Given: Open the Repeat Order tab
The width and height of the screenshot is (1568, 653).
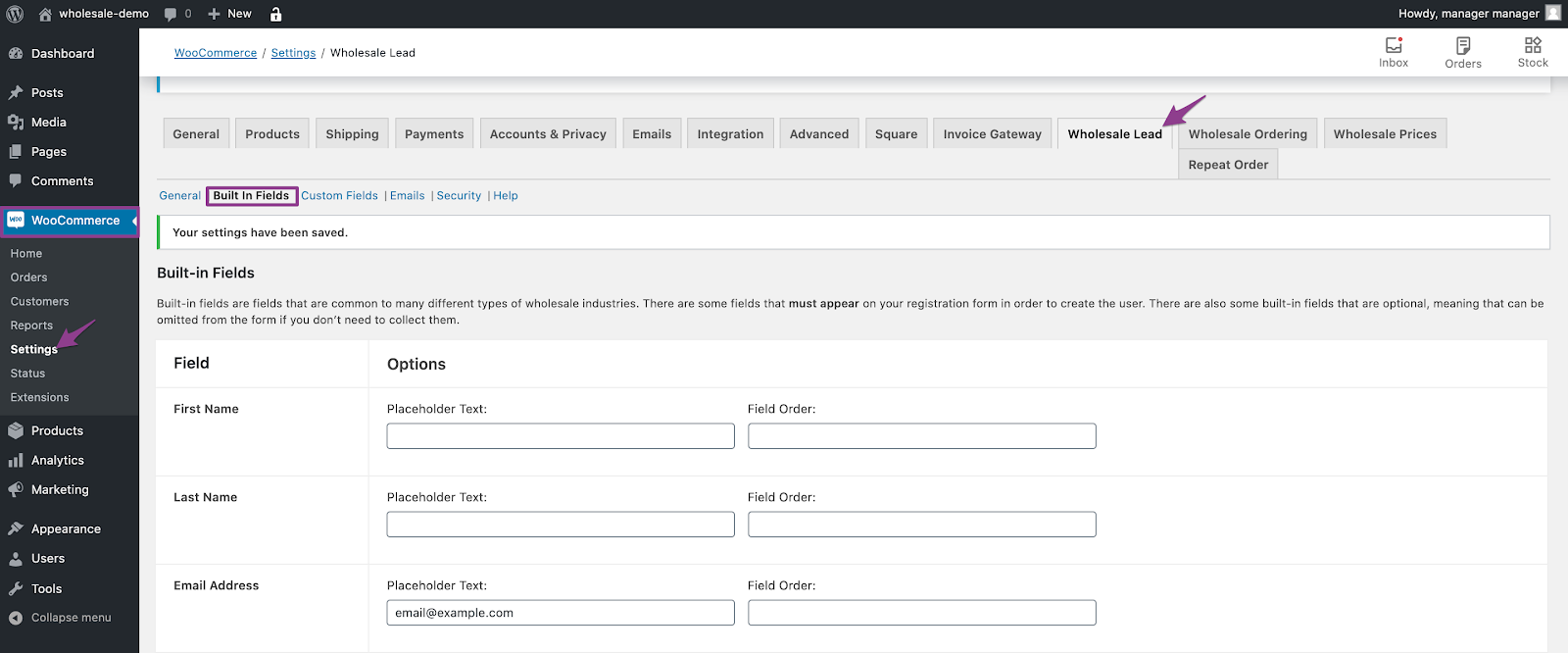Looking at the screenshot, I should [1228, 164].
